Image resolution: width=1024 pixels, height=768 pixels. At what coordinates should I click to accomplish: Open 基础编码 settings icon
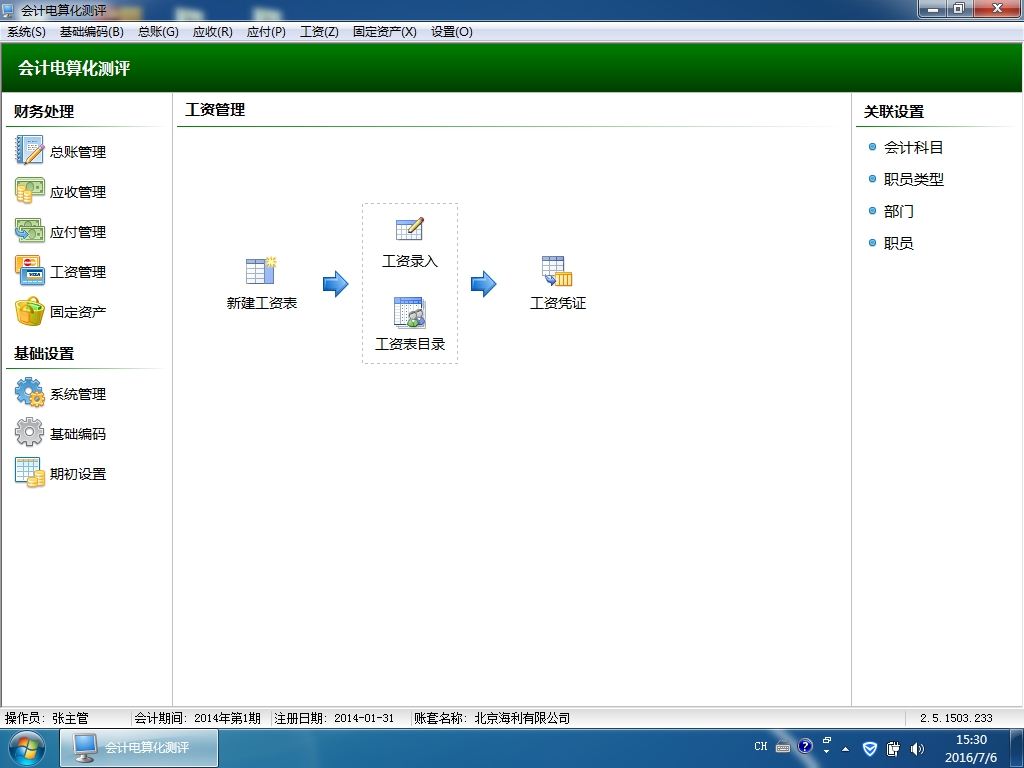pos(29,432)
